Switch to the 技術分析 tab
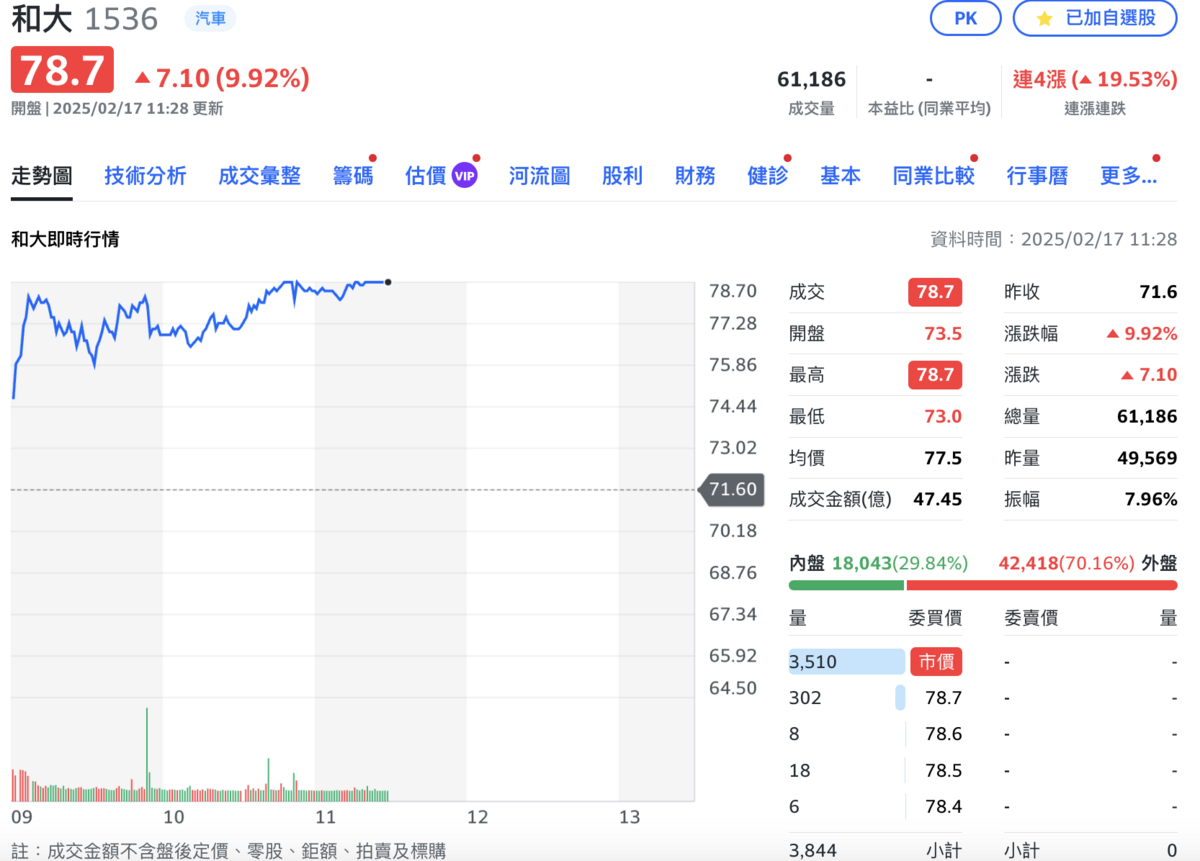This screenshot has height=861, width=1200. point(145,174)
